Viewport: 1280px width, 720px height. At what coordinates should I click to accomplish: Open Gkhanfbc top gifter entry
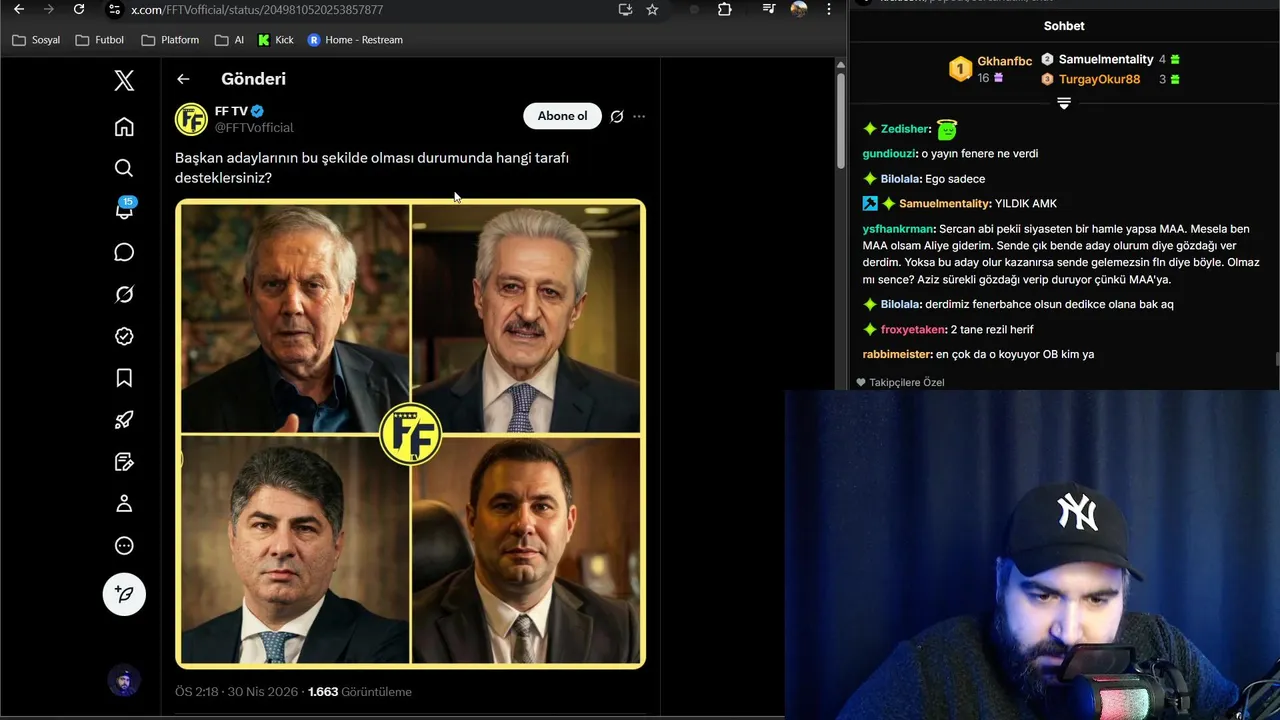click(991, 68)
